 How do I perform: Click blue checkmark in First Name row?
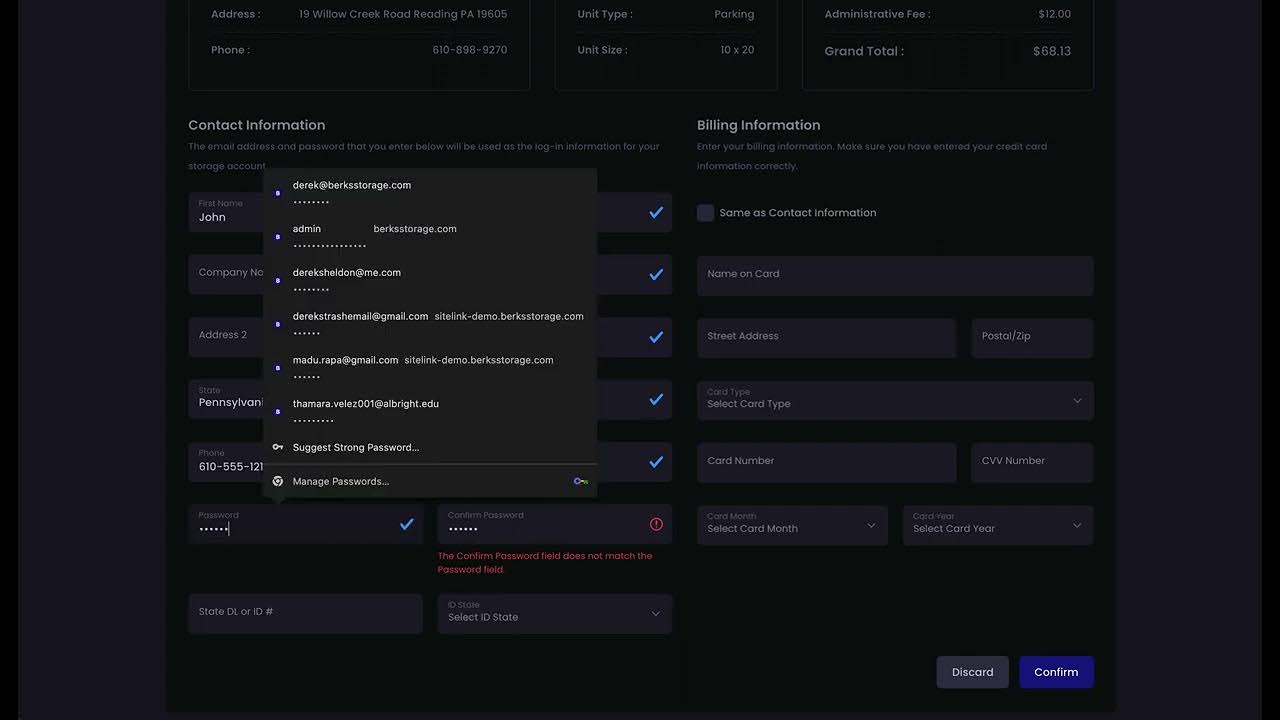[656, 212]
